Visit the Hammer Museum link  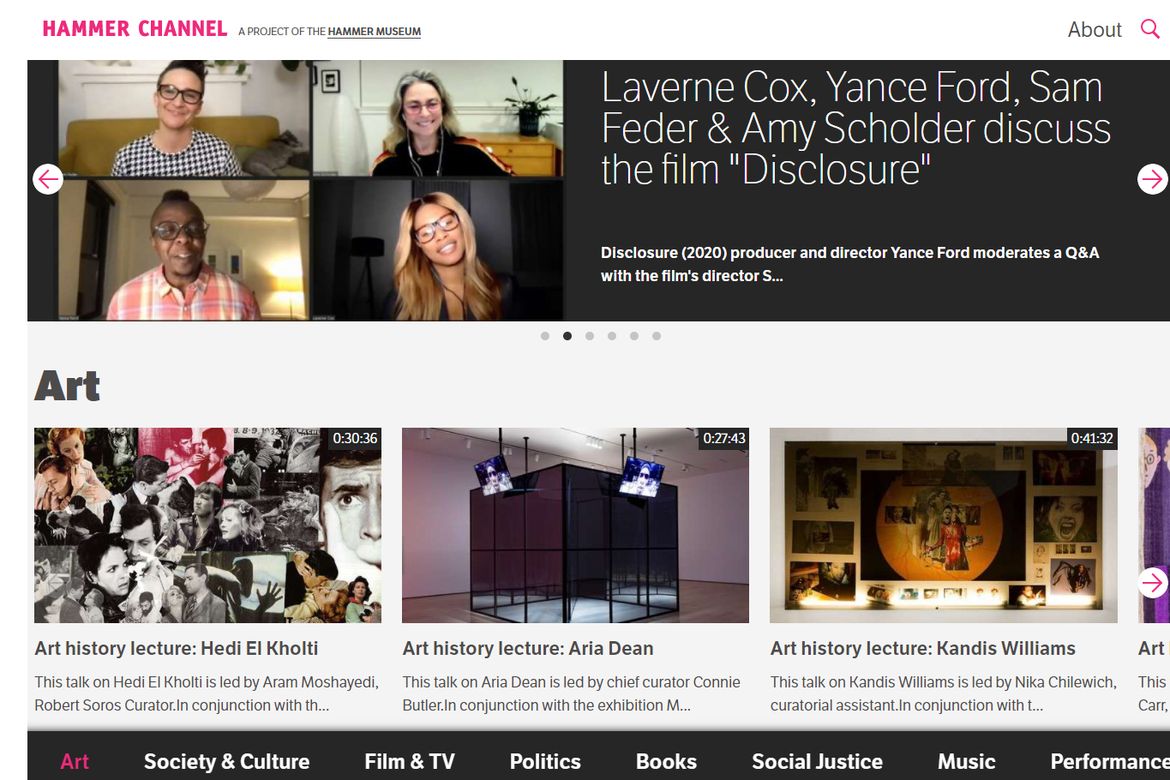tap(374, 31)
